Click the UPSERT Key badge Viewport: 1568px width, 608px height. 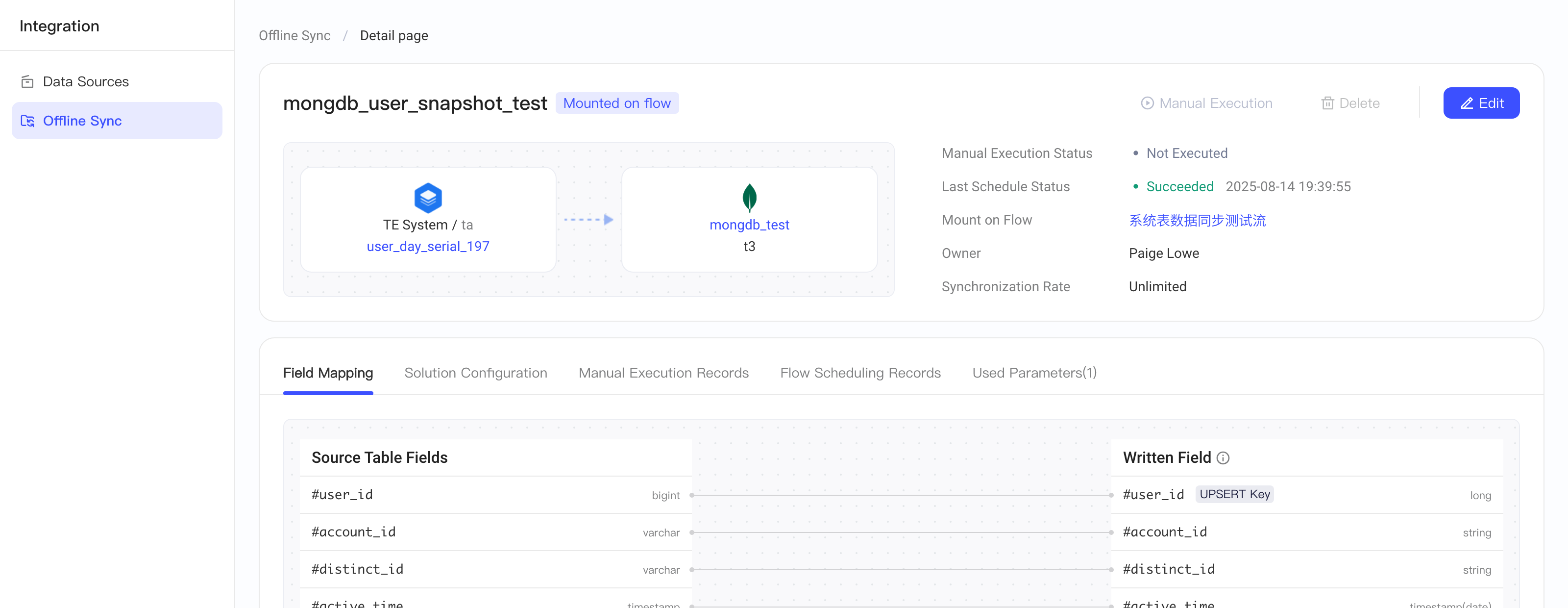coord(1234,494)
